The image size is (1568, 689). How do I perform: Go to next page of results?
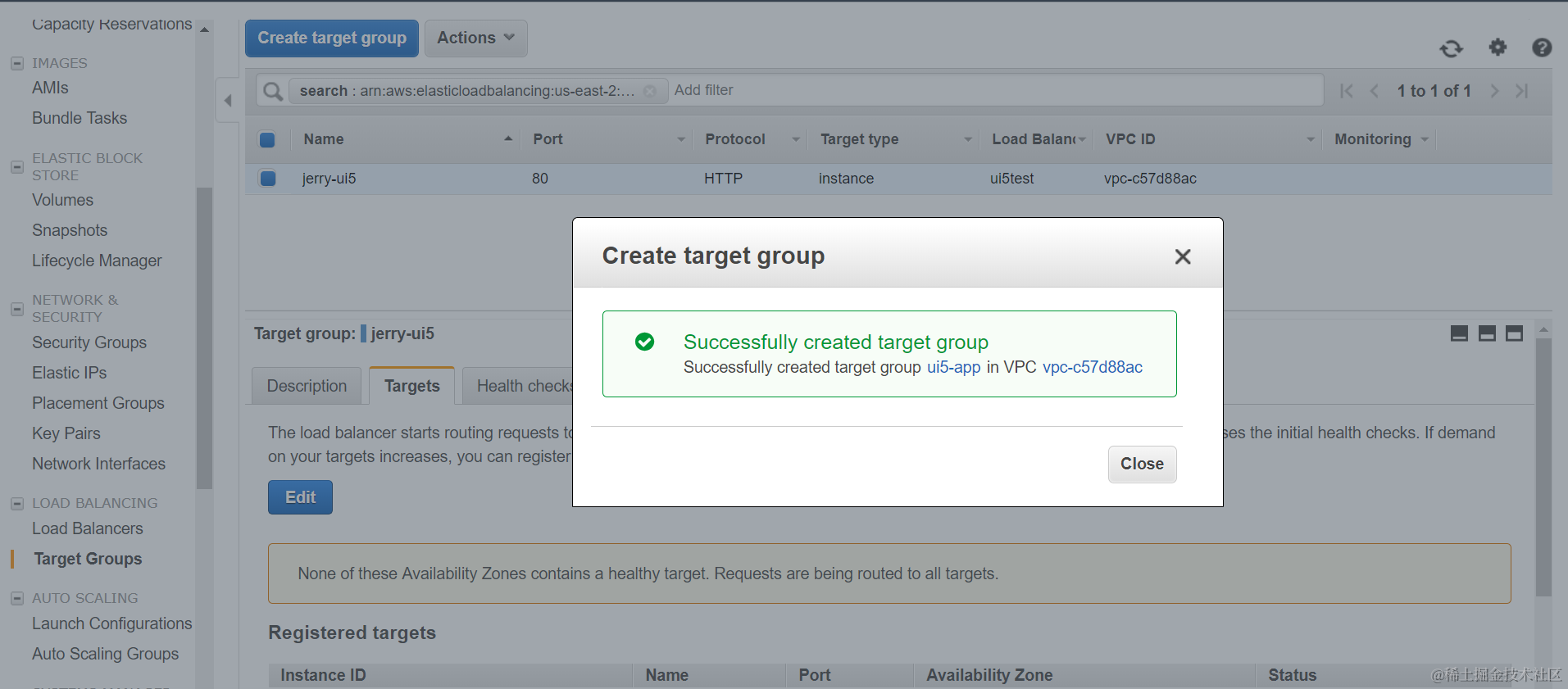click(1494, 91)
